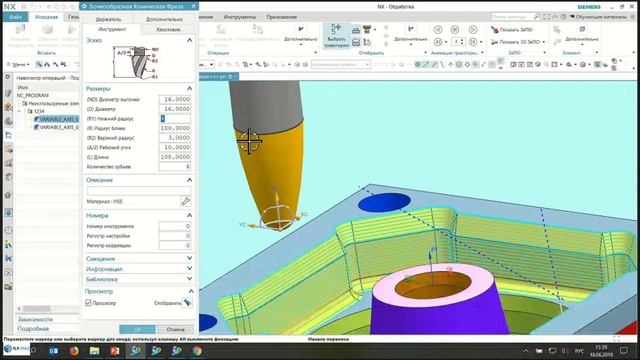Click the play forward animation button
Image resolution: width=640 pixels, height=360 pixels.
pyautogui.click(x=473, y=29)
